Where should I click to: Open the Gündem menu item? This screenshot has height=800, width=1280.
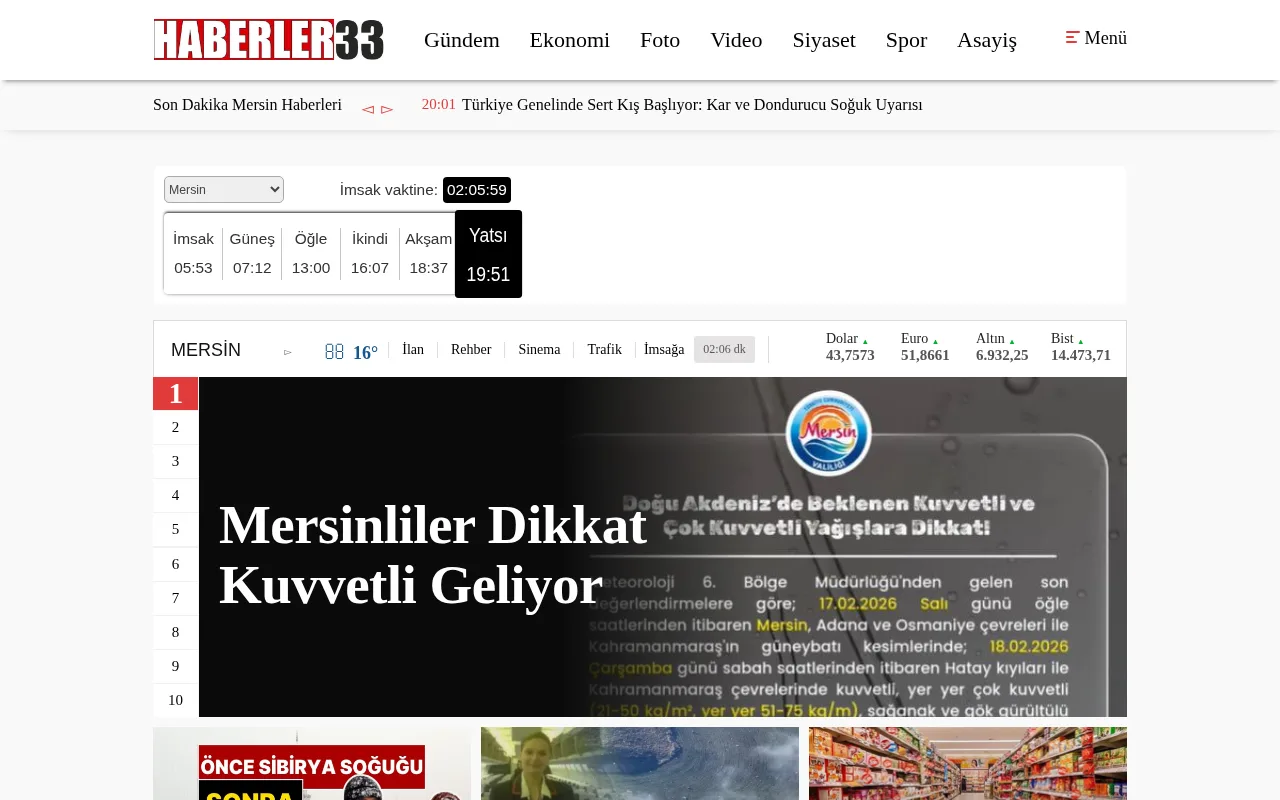click(x=461, y=40)
